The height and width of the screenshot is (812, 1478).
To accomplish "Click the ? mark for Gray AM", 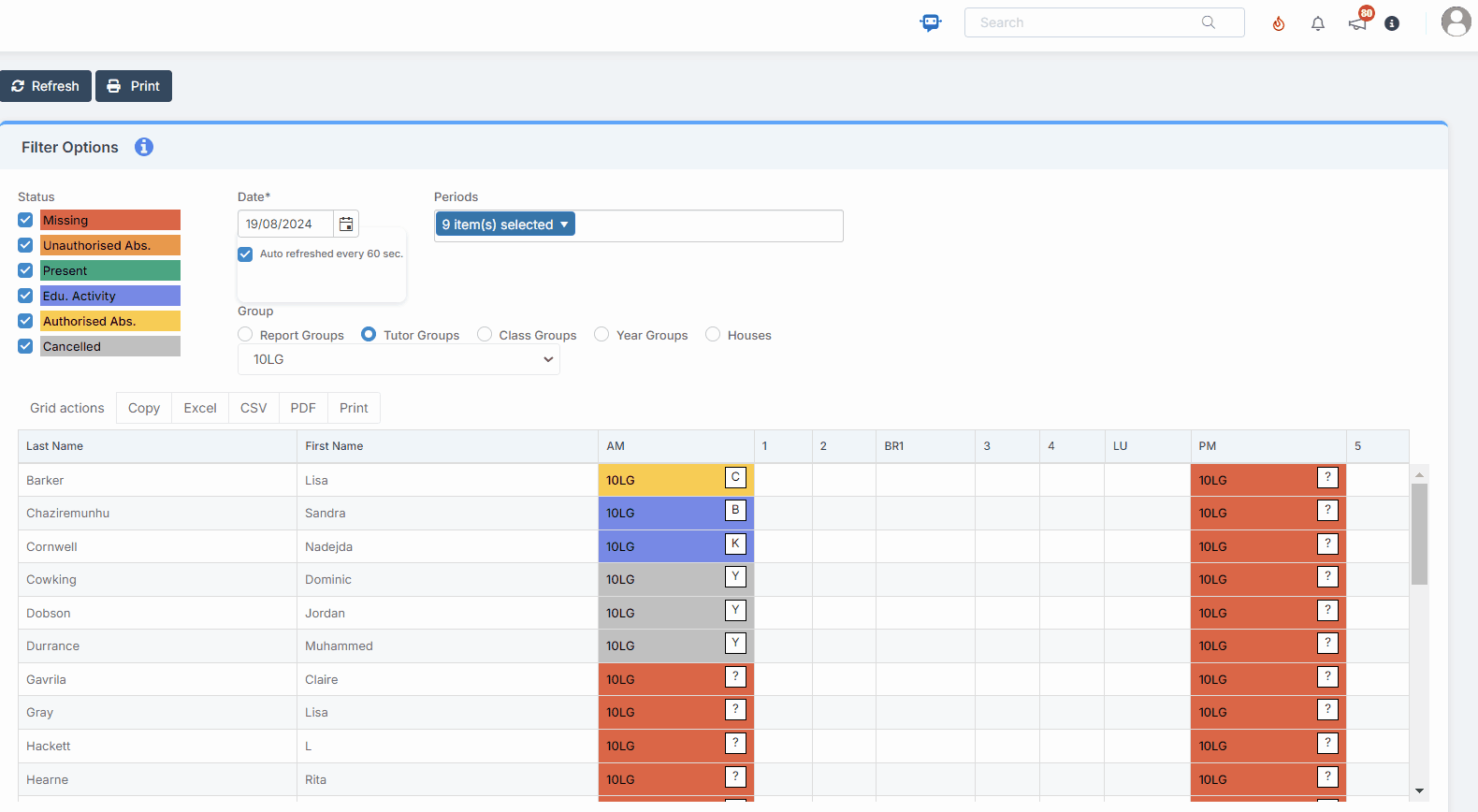I will (736, 709).
